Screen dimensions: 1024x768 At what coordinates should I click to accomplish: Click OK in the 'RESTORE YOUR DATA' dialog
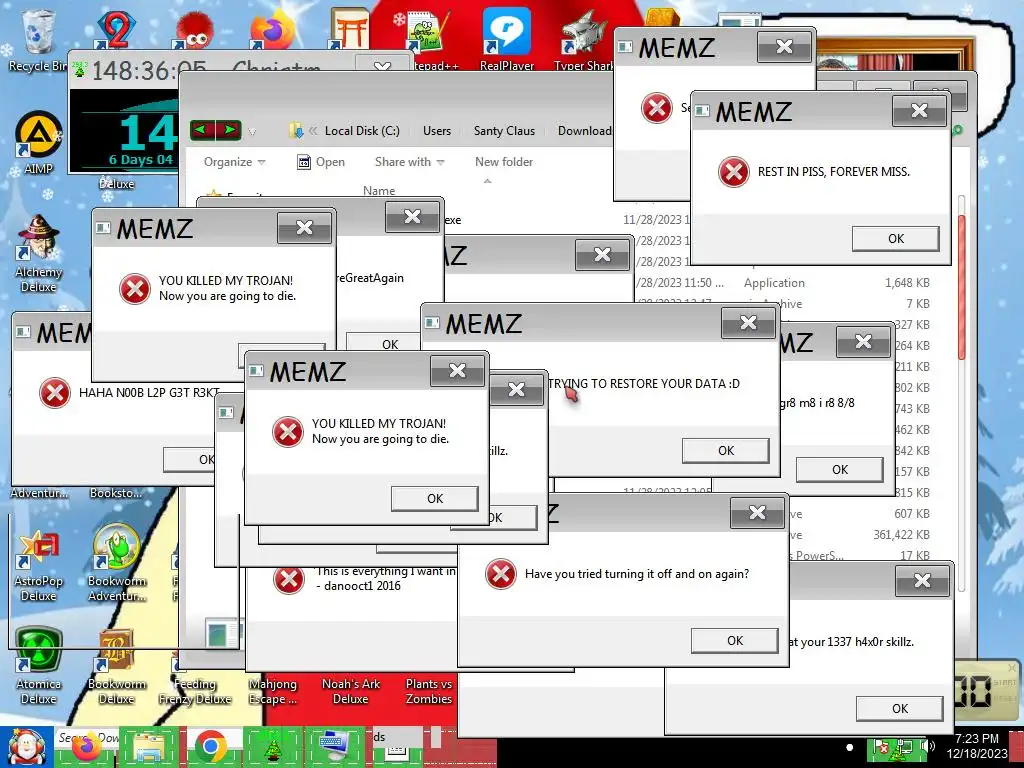726,450
